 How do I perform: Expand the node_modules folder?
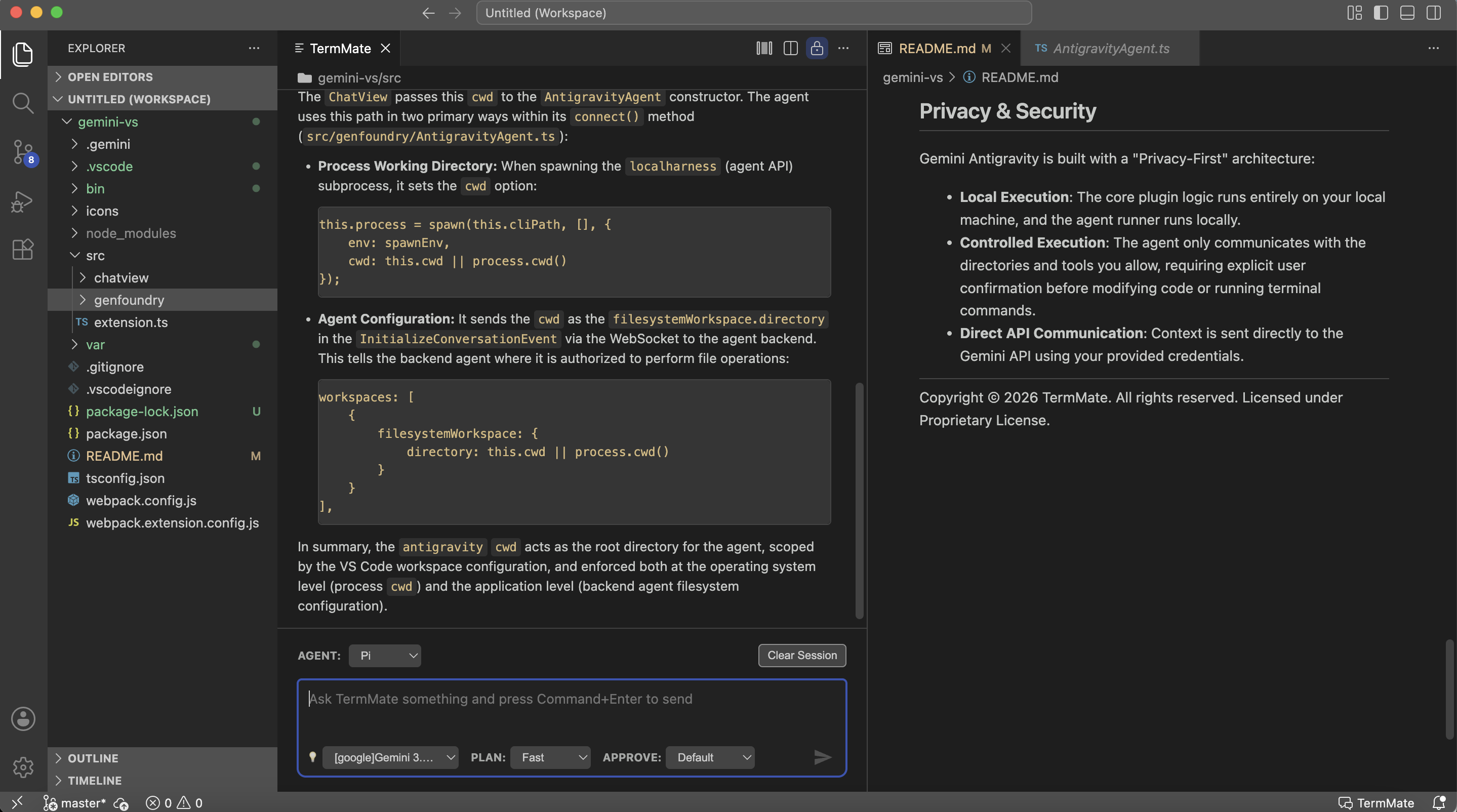[x=163, y=233]
